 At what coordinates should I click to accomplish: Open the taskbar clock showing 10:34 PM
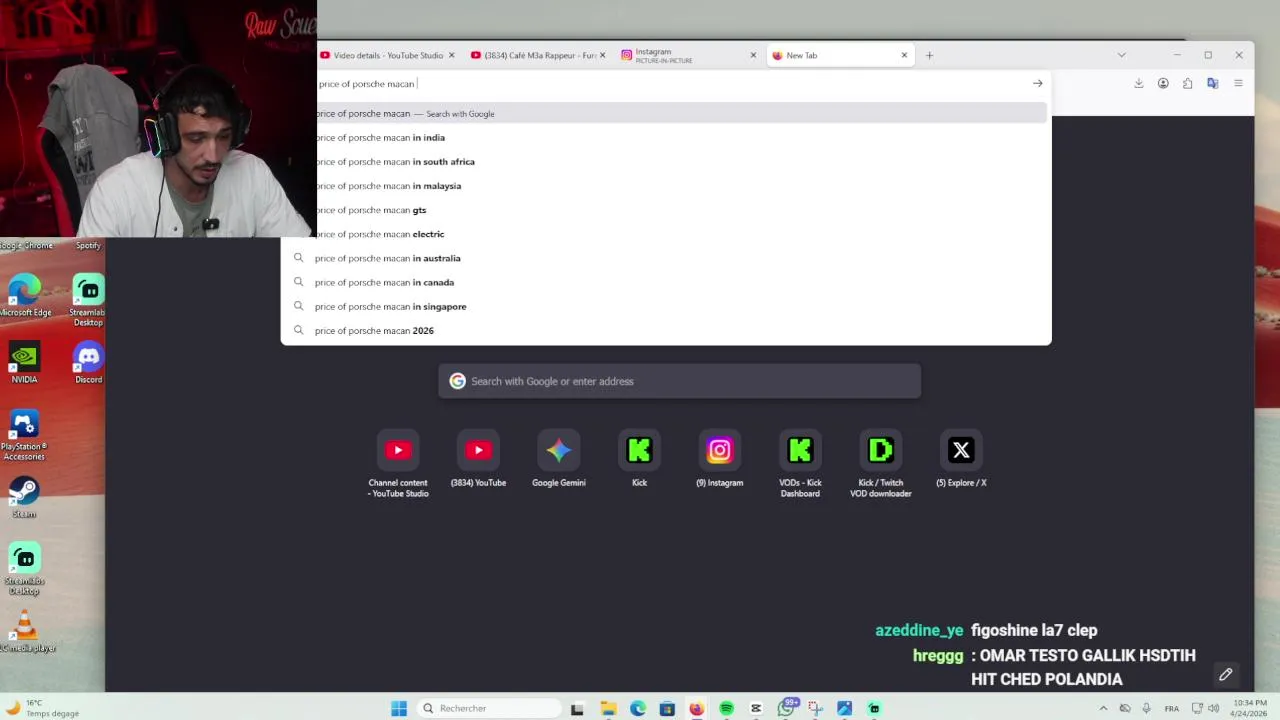1250,708
